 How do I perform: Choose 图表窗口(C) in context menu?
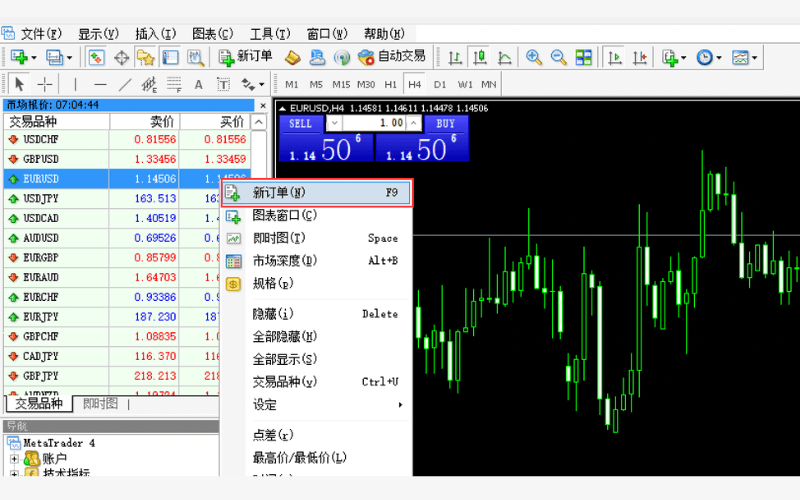(316, 215)
